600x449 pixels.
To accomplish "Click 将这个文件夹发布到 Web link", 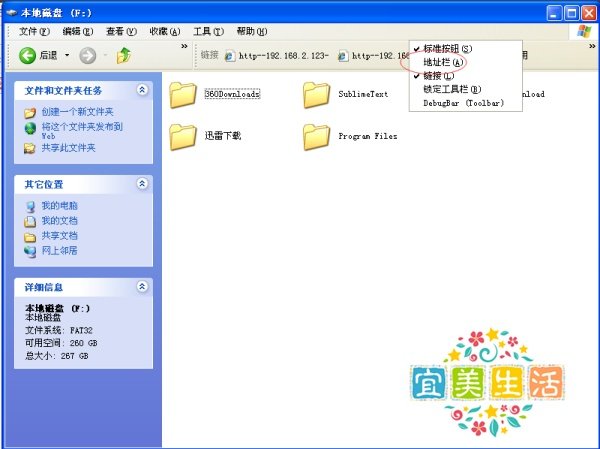I will coord(82,131).
